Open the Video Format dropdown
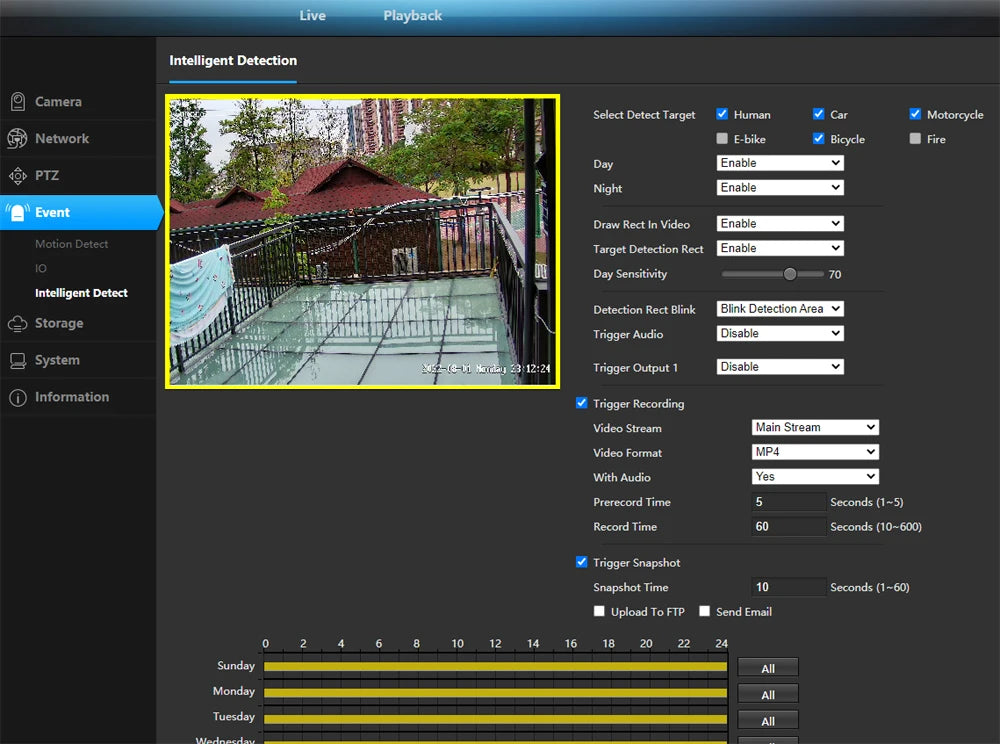This screenshot has height=744, width=1000. click(x=815, y=451)
